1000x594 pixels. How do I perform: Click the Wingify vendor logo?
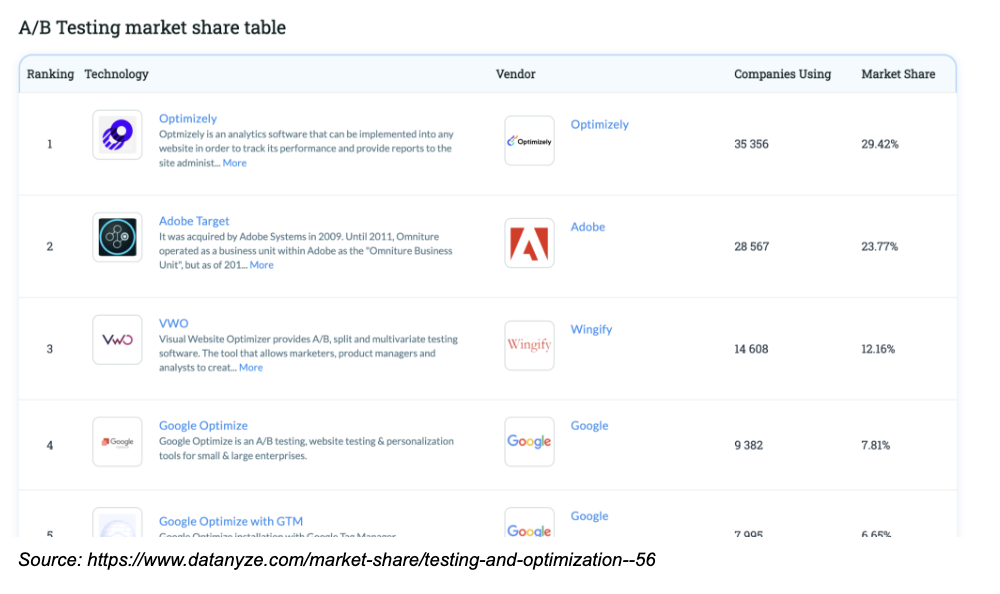coord(529,345)
